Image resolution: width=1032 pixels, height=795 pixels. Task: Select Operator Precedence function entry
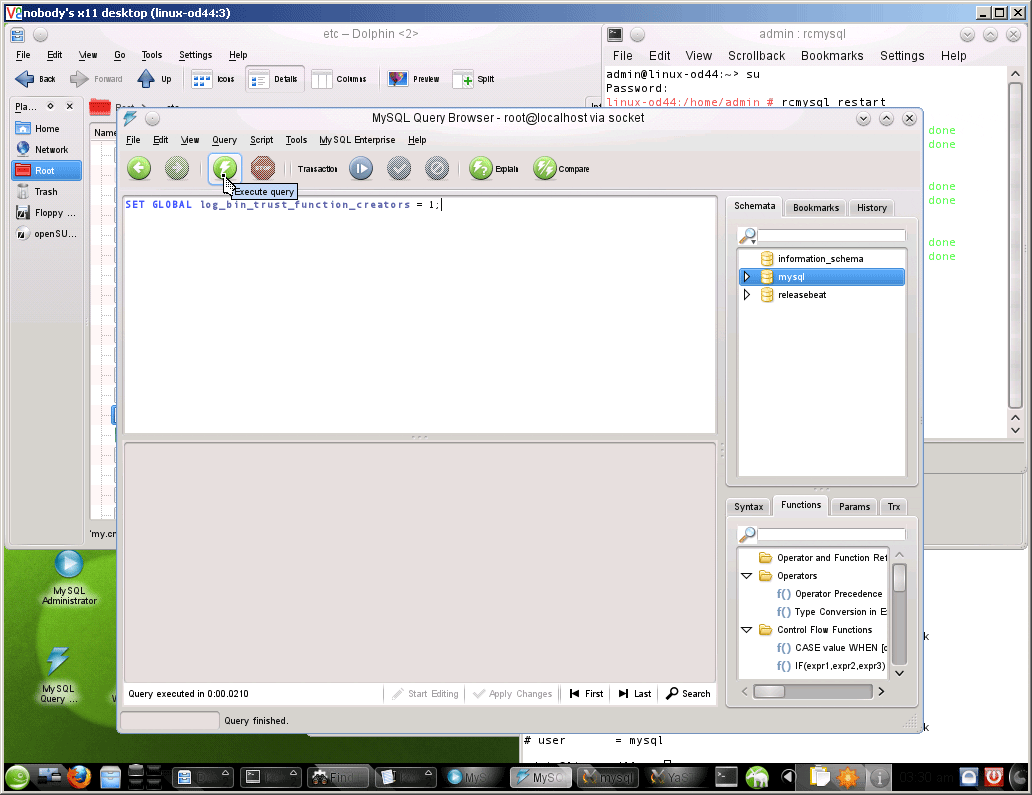pyautogui.click(x=838, y=594)
